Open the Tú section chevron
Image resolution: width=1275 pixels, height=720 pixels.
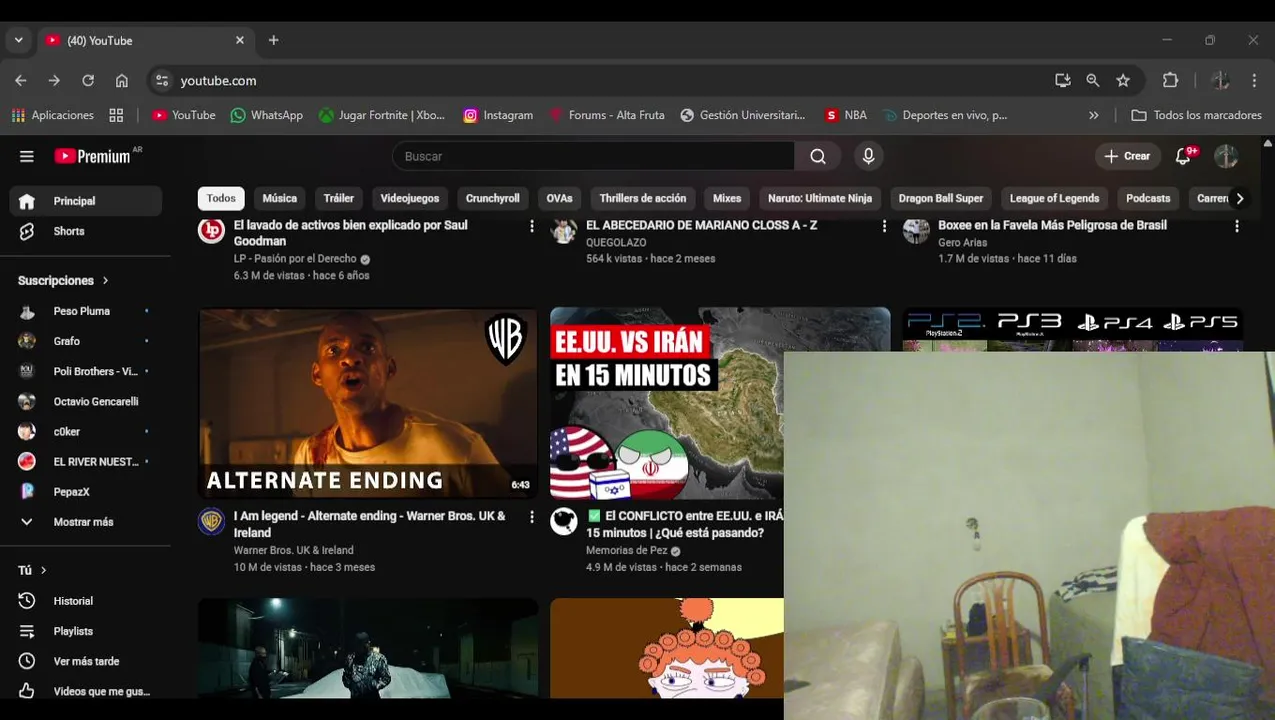tap(43, 570)
